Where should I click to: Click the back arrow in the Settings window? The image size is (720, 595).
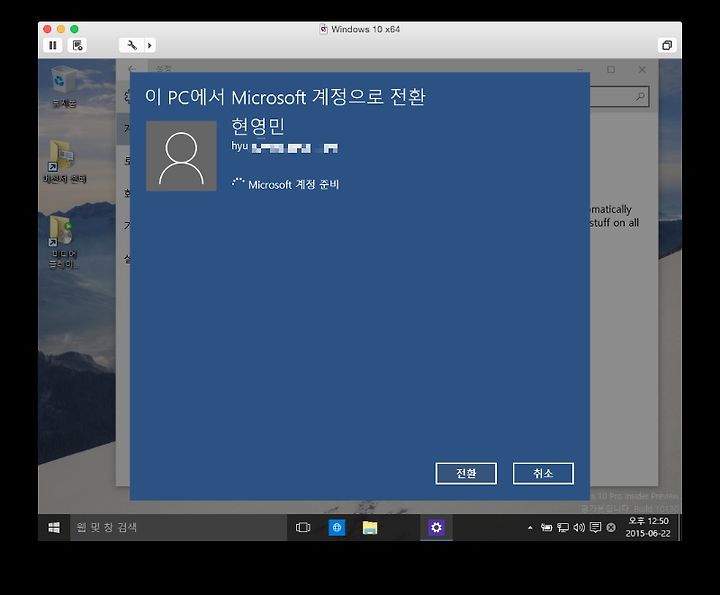(132, 68)
